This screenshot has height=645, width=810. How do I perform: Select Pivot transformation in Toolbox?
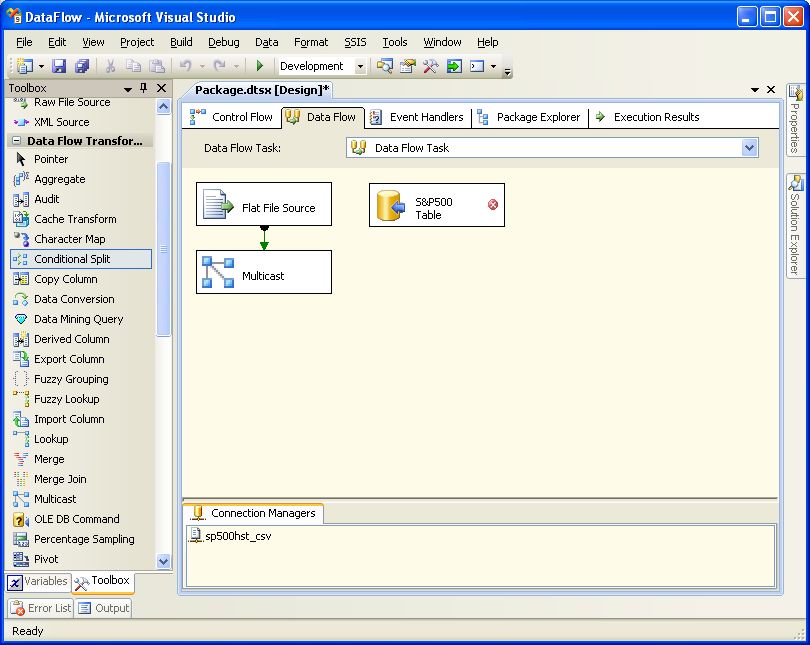click(x=81, y=559)
